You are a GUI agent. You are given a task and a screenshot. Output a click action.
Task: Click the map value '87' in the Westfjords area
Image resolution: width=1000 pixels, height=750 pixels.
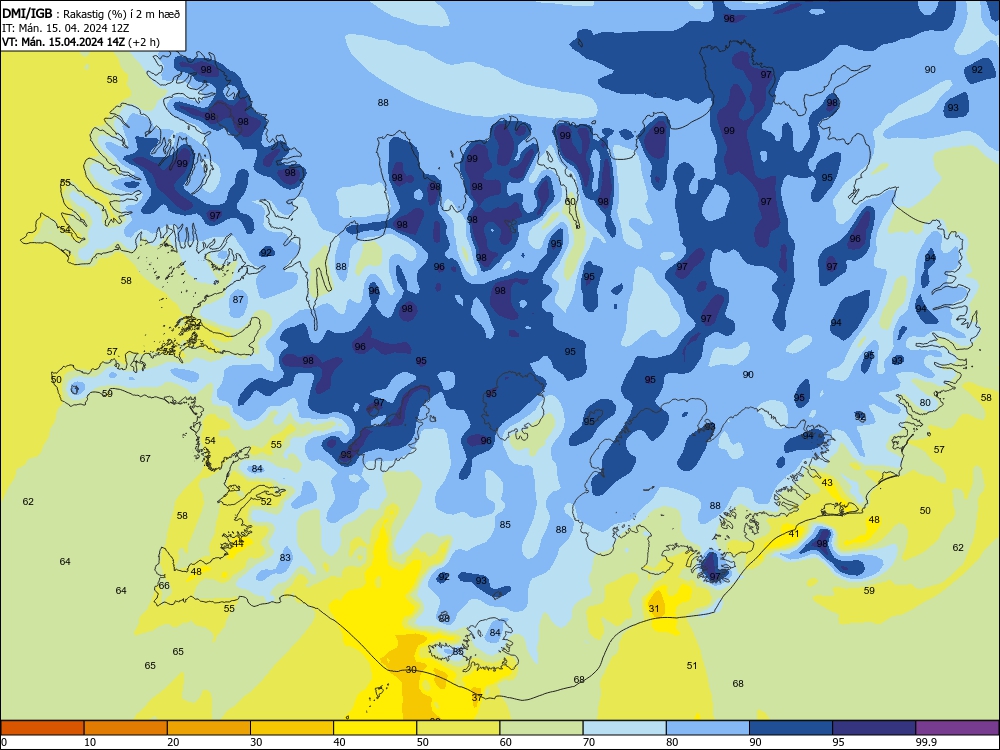tap(238, 300)
